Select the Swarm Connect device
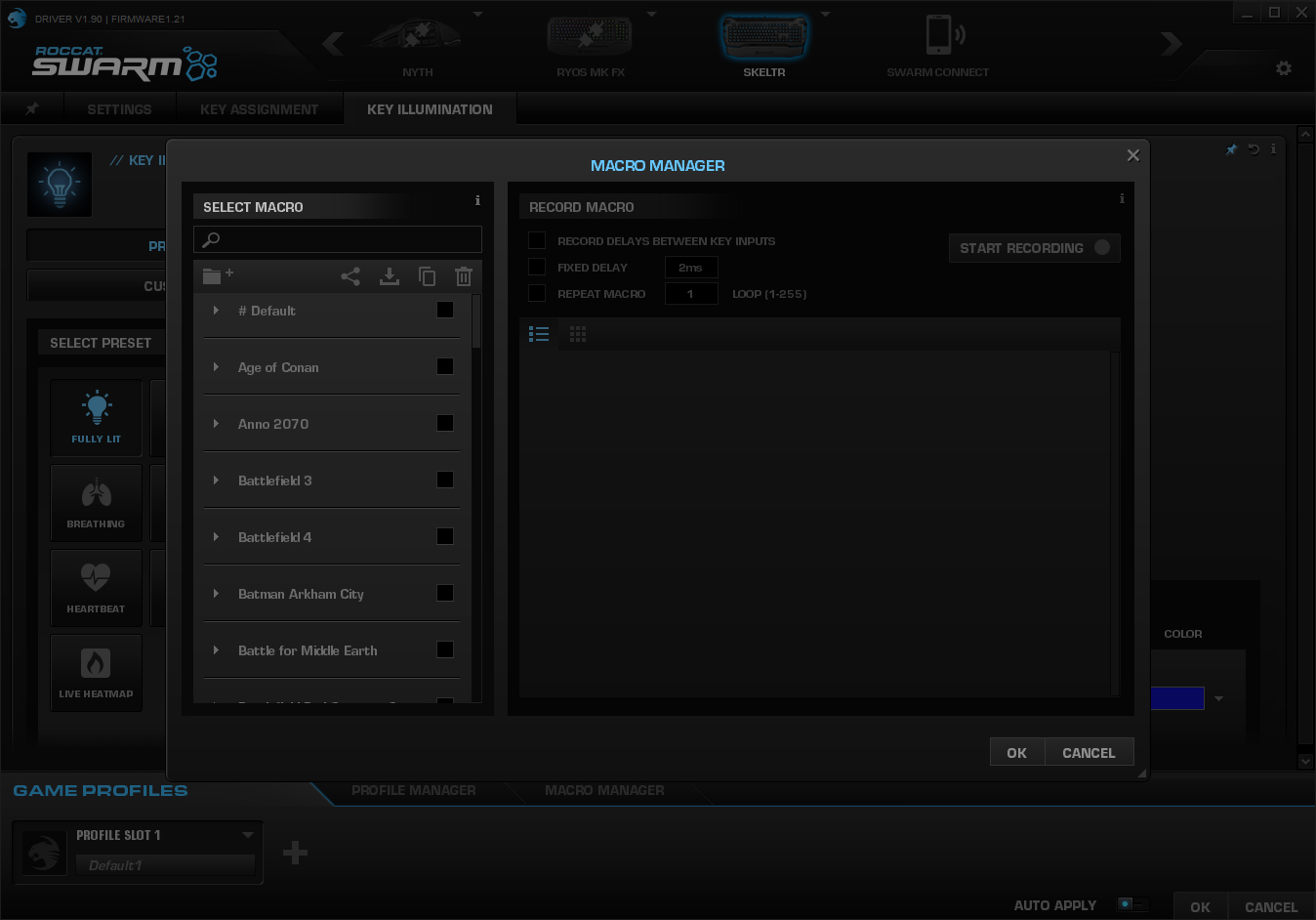The height and width of the screenshot is (920, 1316). [x=938, y=46]
